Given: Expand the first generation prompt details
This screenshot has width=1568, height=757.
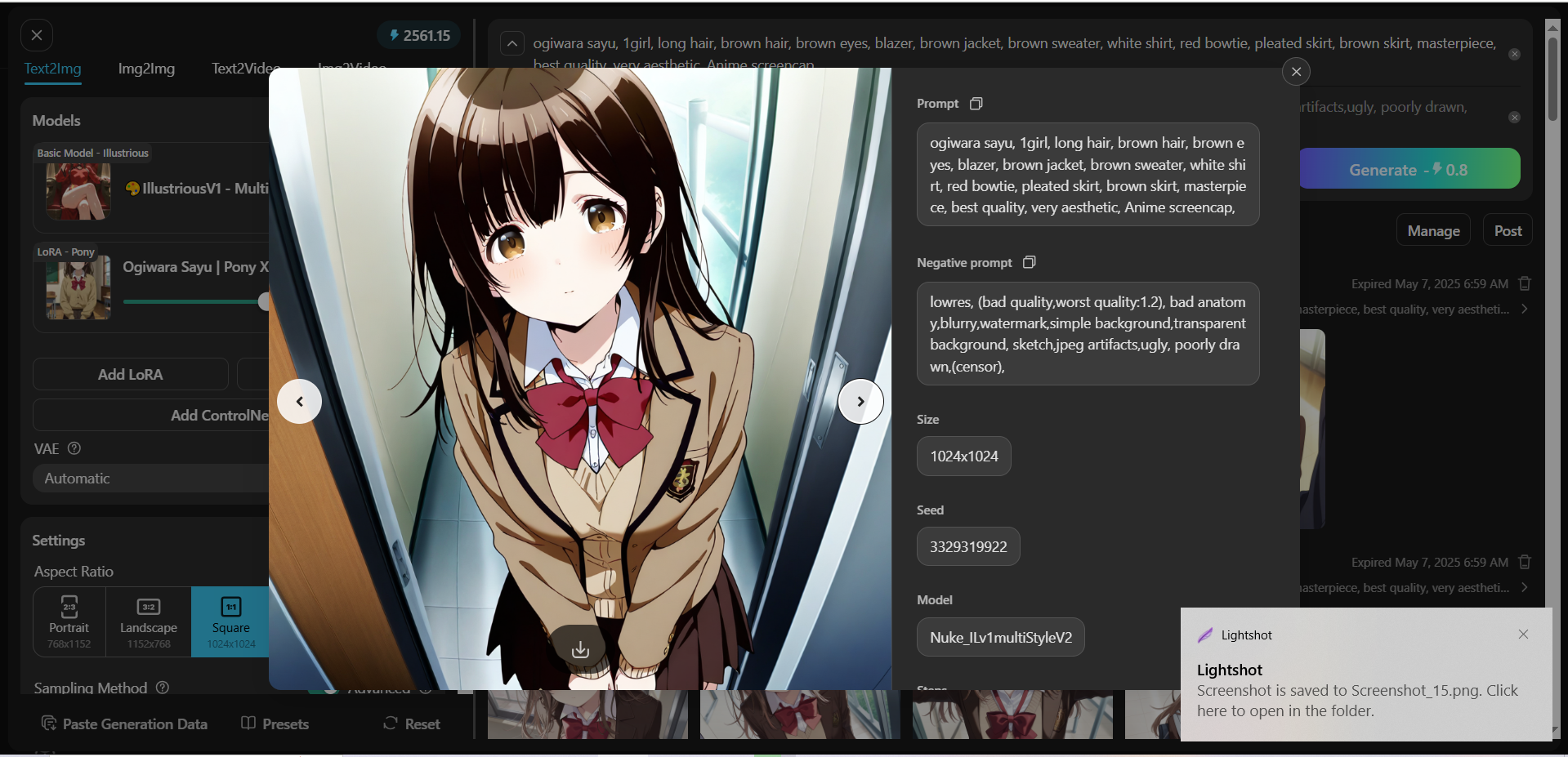Looking at the screenshot, I should coord(1525,309).
